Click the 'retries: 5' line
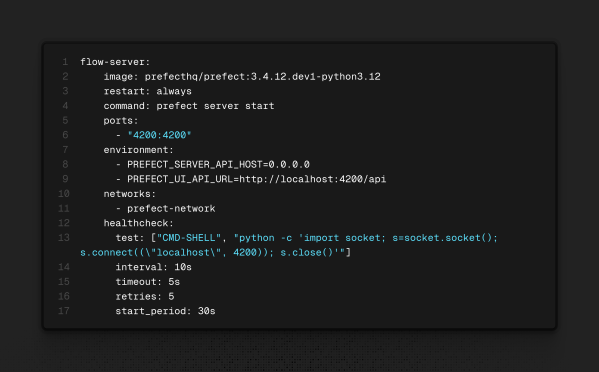 [x=145, y=296]
